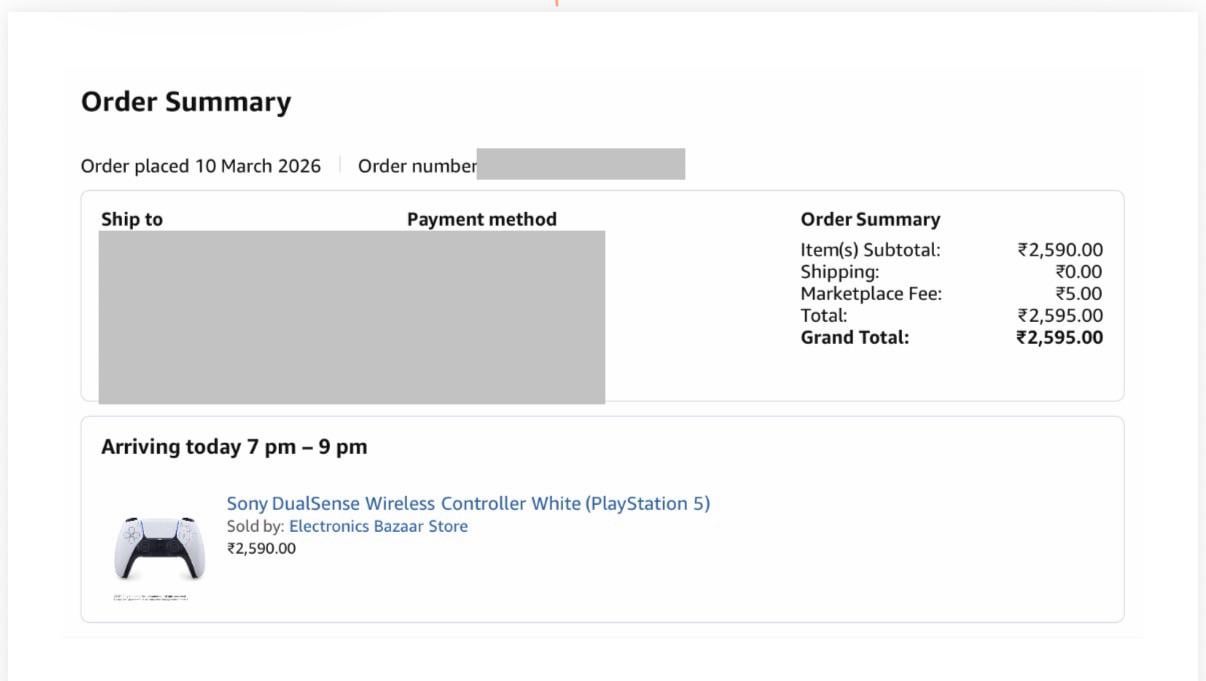Click the fine print below the product image
Image resolution: width=1206 pixels, height=681 pixels.
[150, 597]
